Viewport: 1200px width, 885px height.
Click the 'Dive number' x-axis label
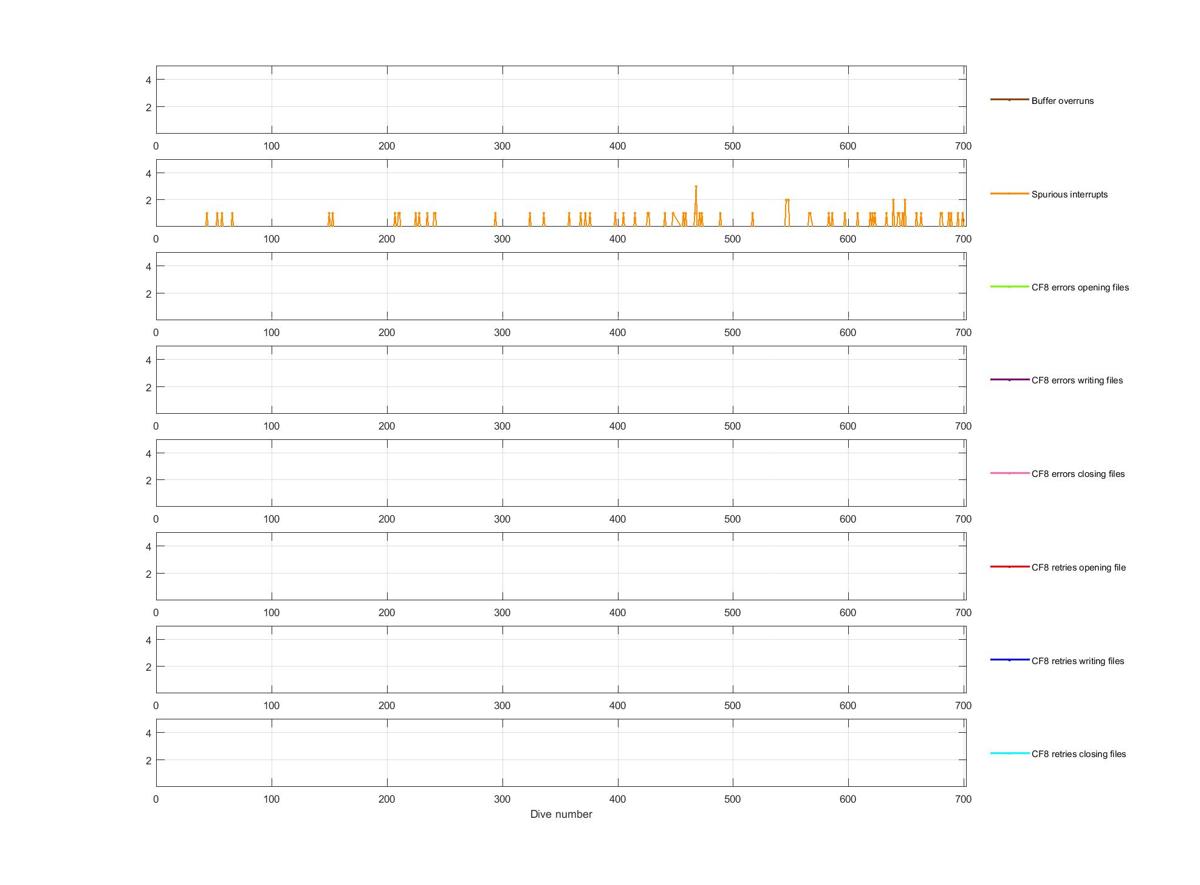561,814
